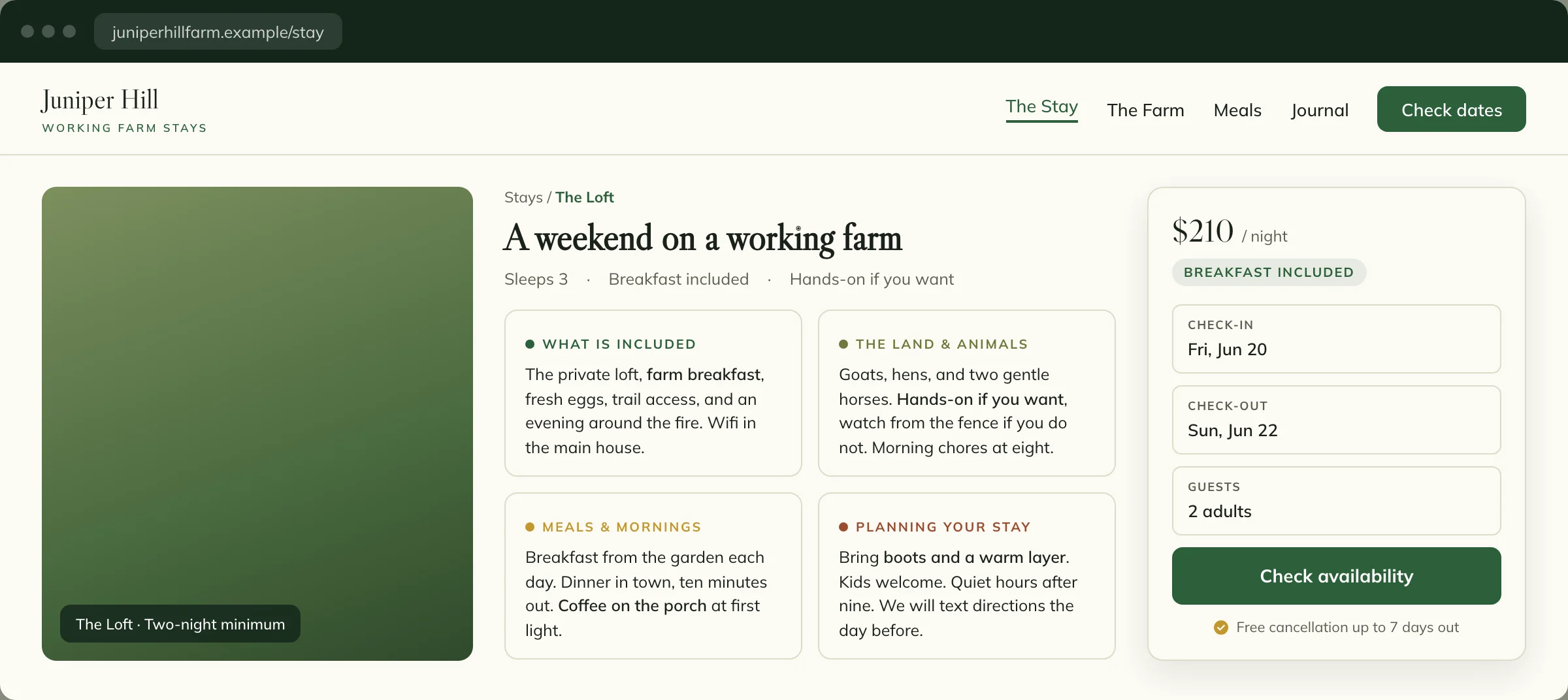Click the olive dot beside The Land & Animals

[x=843, y=344]
